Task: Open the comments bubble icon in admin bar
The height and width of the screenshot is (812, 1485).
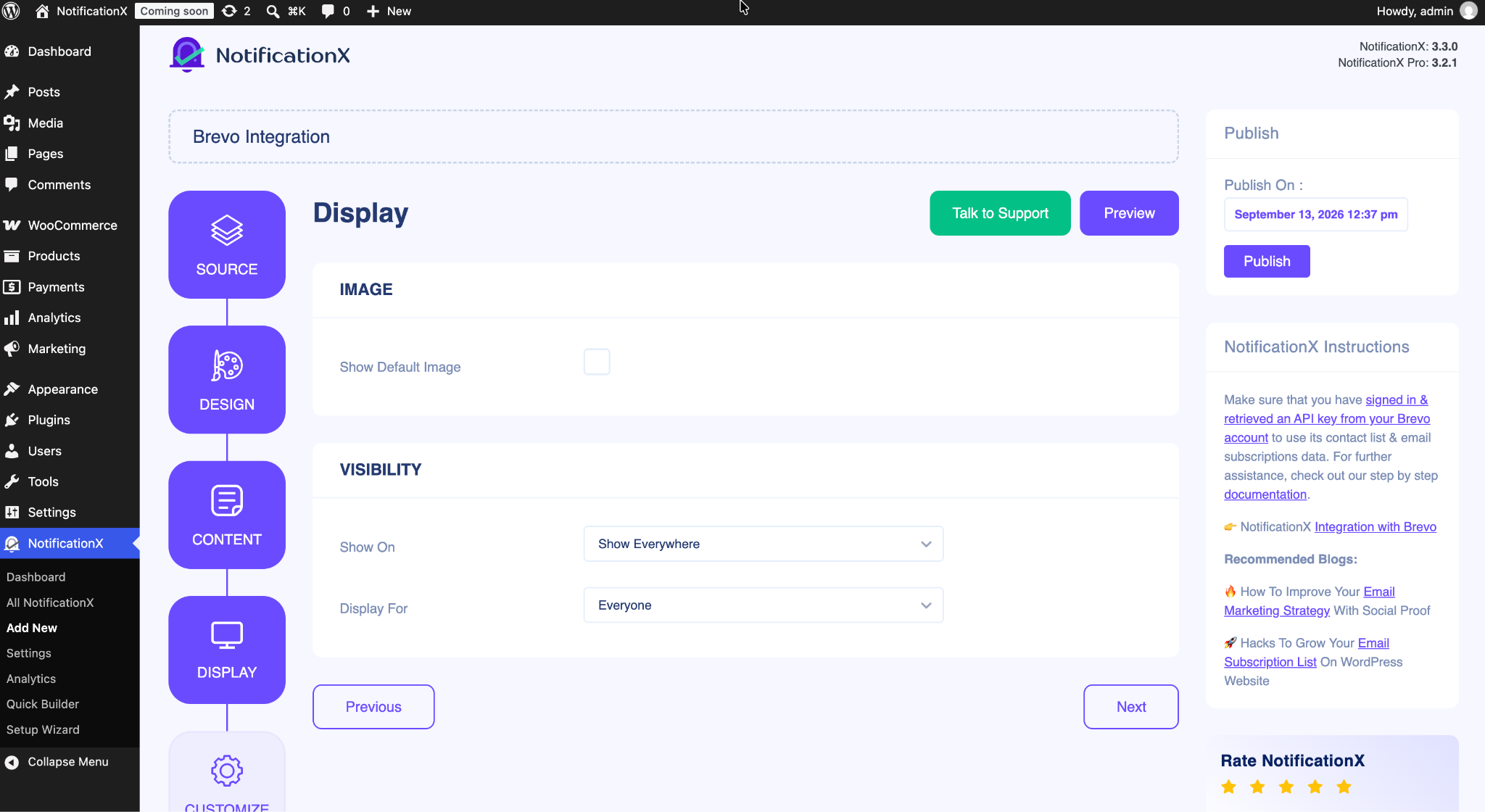Action: pyautogui.click(x=328, y=12)
